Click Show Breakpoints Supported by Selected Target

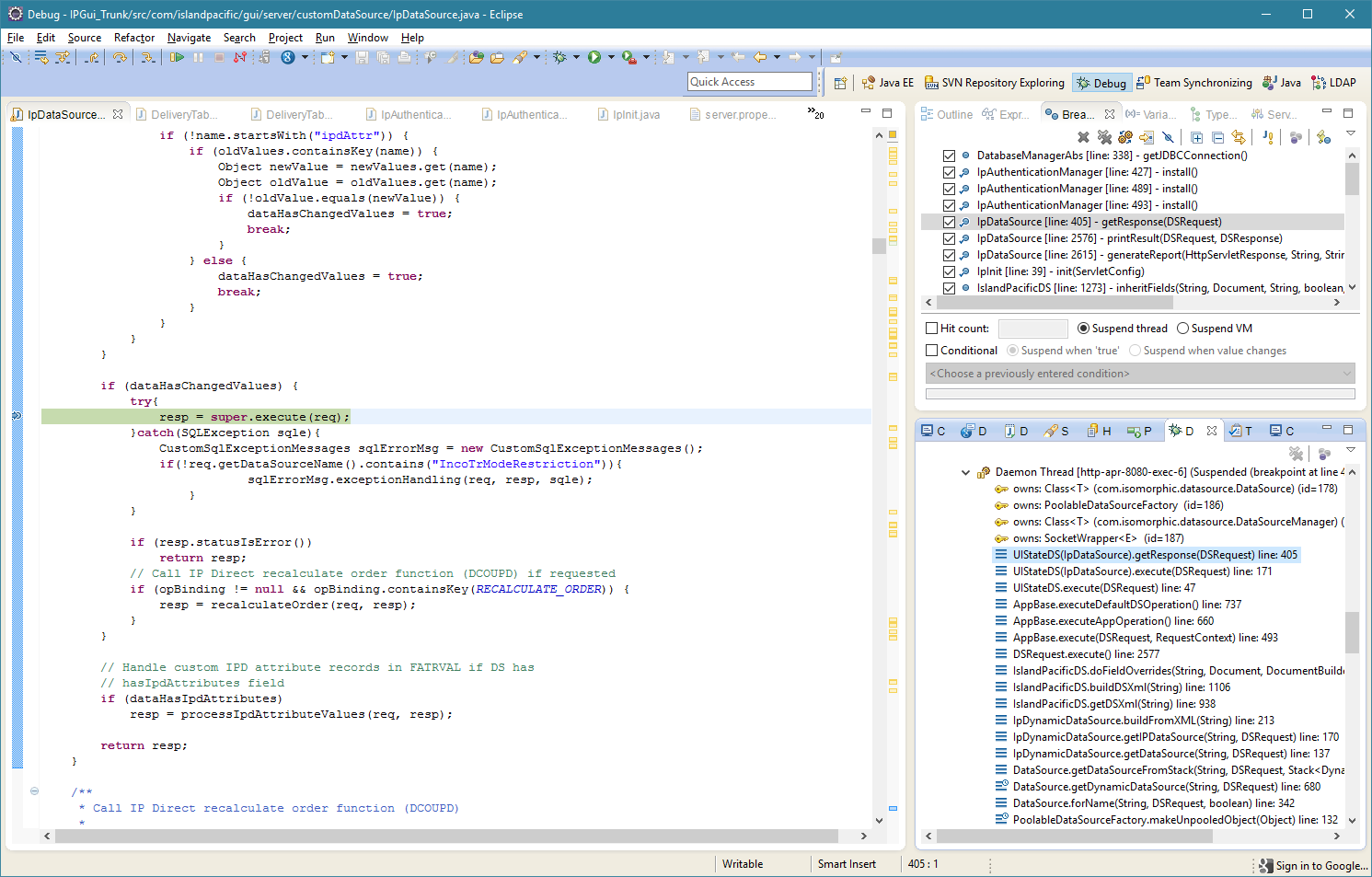pyautogui.click(x=1125, y=137)
